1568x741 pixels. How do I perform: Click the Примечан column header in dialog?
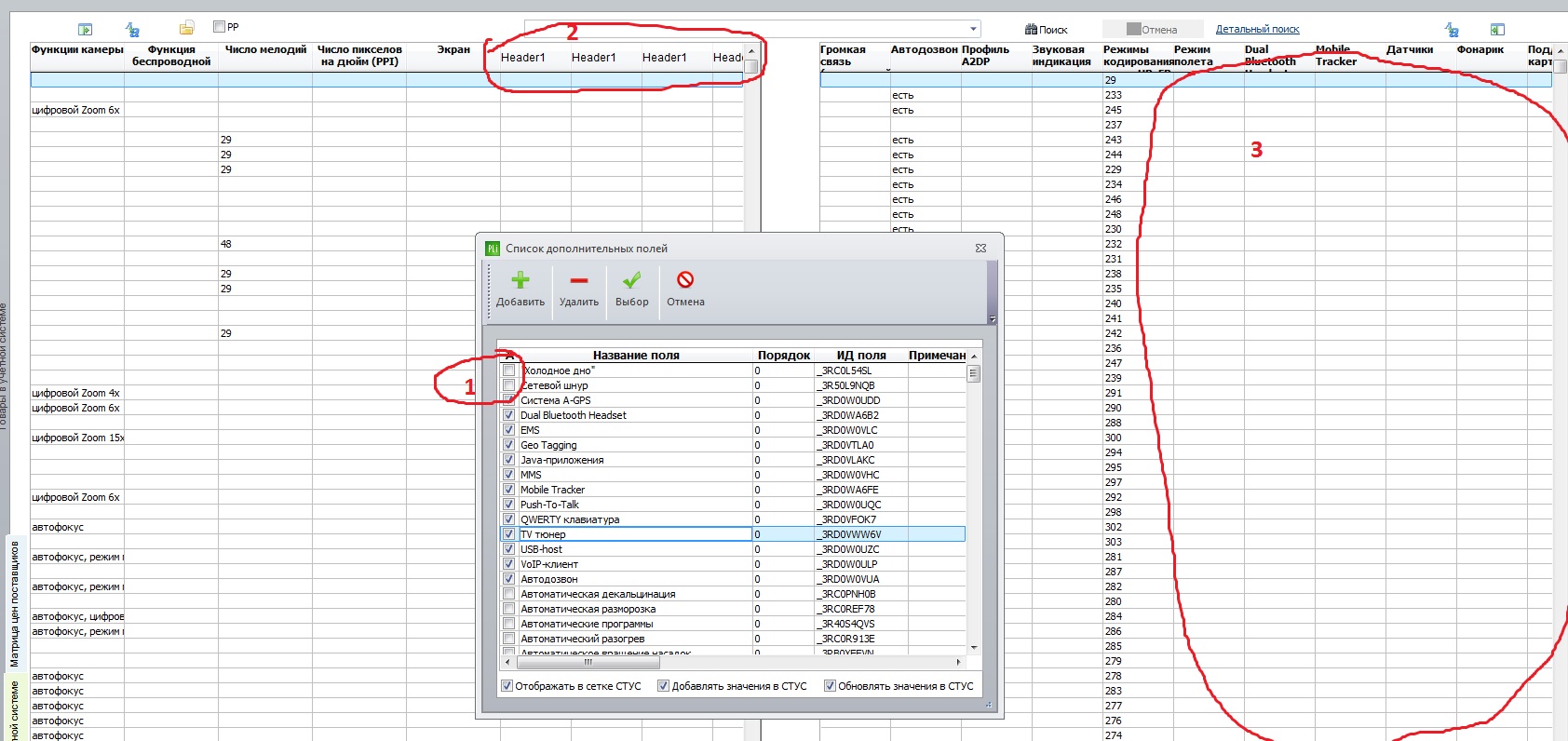[937, 356]
